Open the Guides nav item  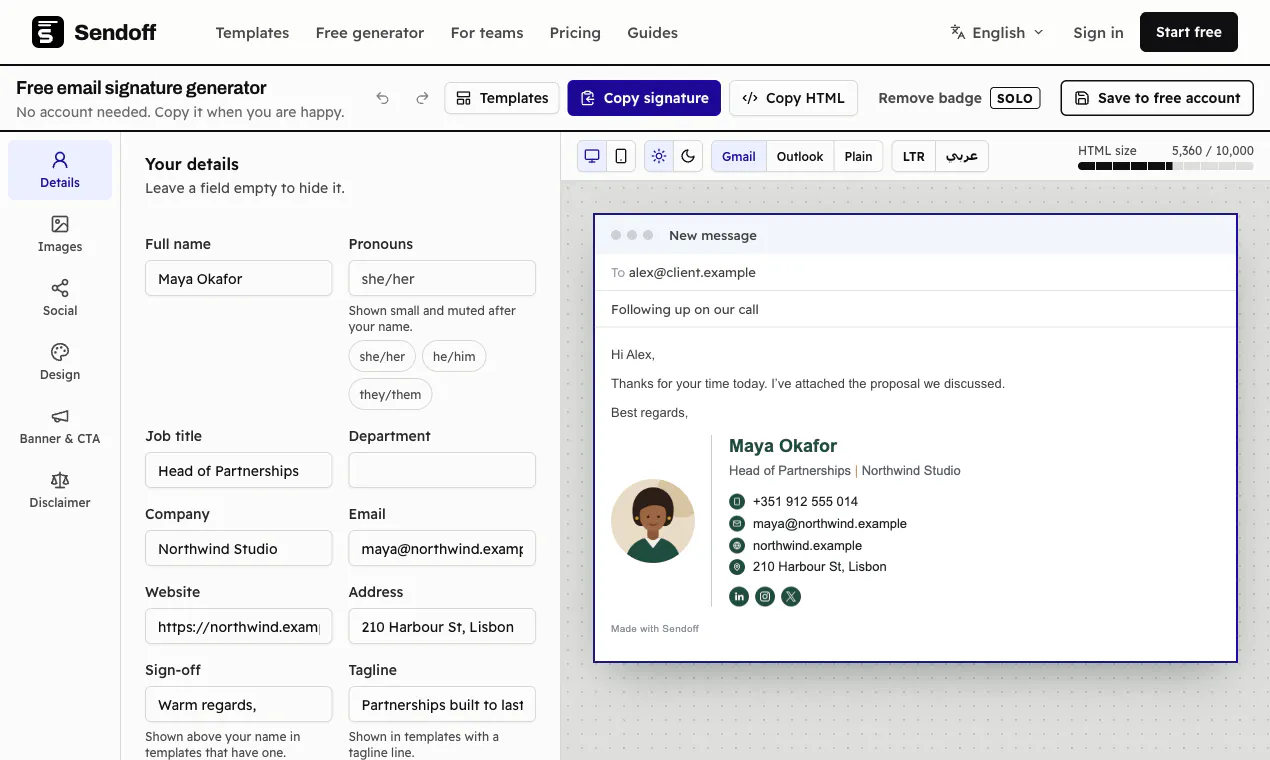click(x=653, y=33)
